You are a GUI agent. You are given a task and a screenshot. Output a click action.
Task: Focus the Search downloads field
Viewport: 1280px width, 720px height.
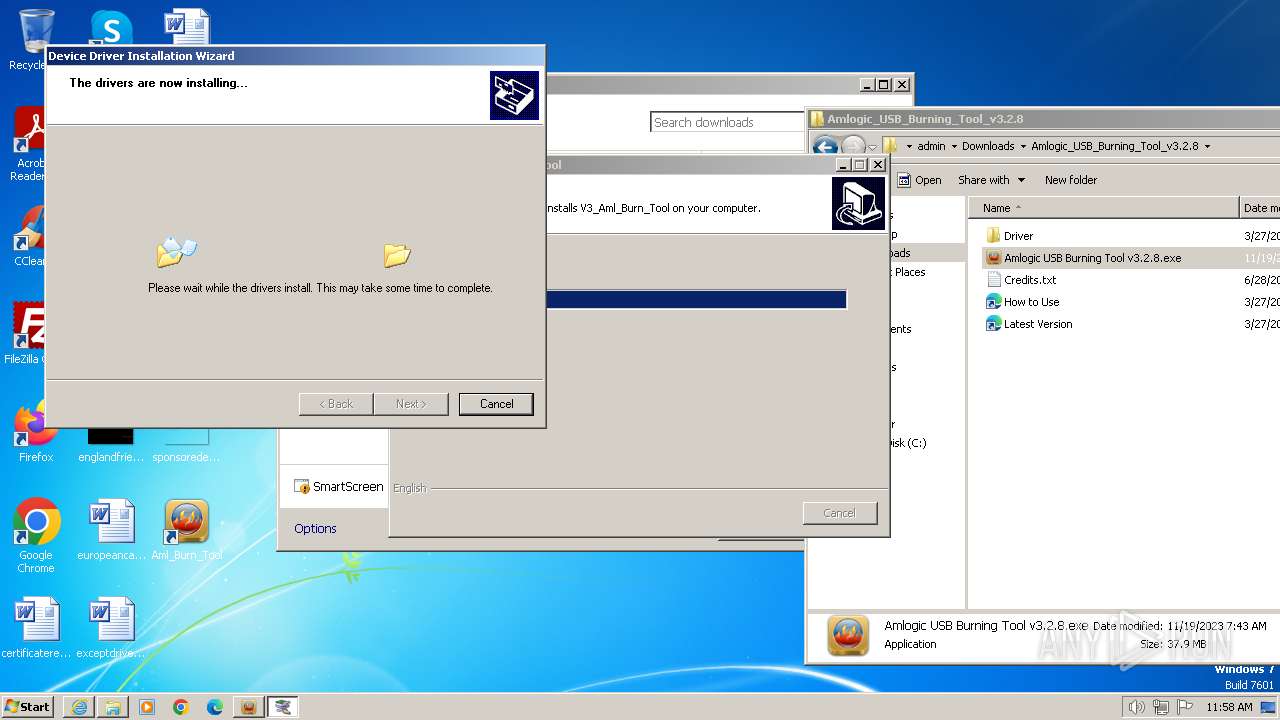[727, 122]
